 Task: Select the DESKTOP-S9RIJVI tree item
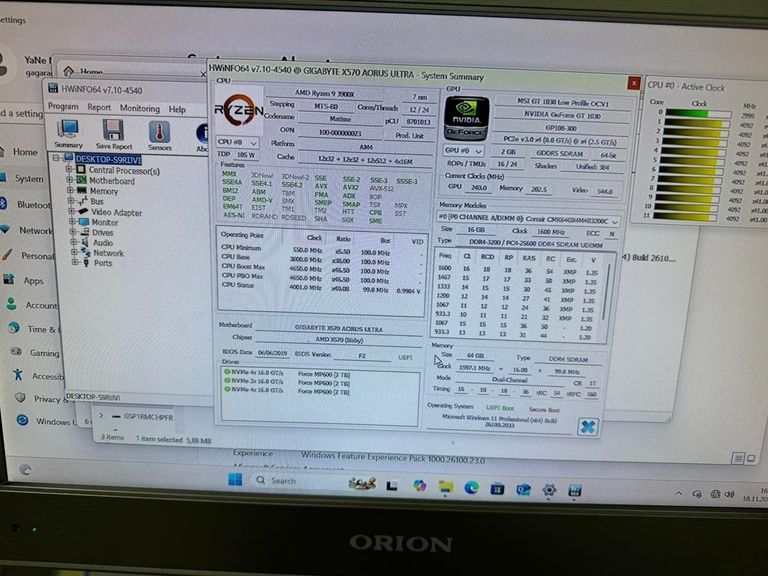[x=108, y=159]
